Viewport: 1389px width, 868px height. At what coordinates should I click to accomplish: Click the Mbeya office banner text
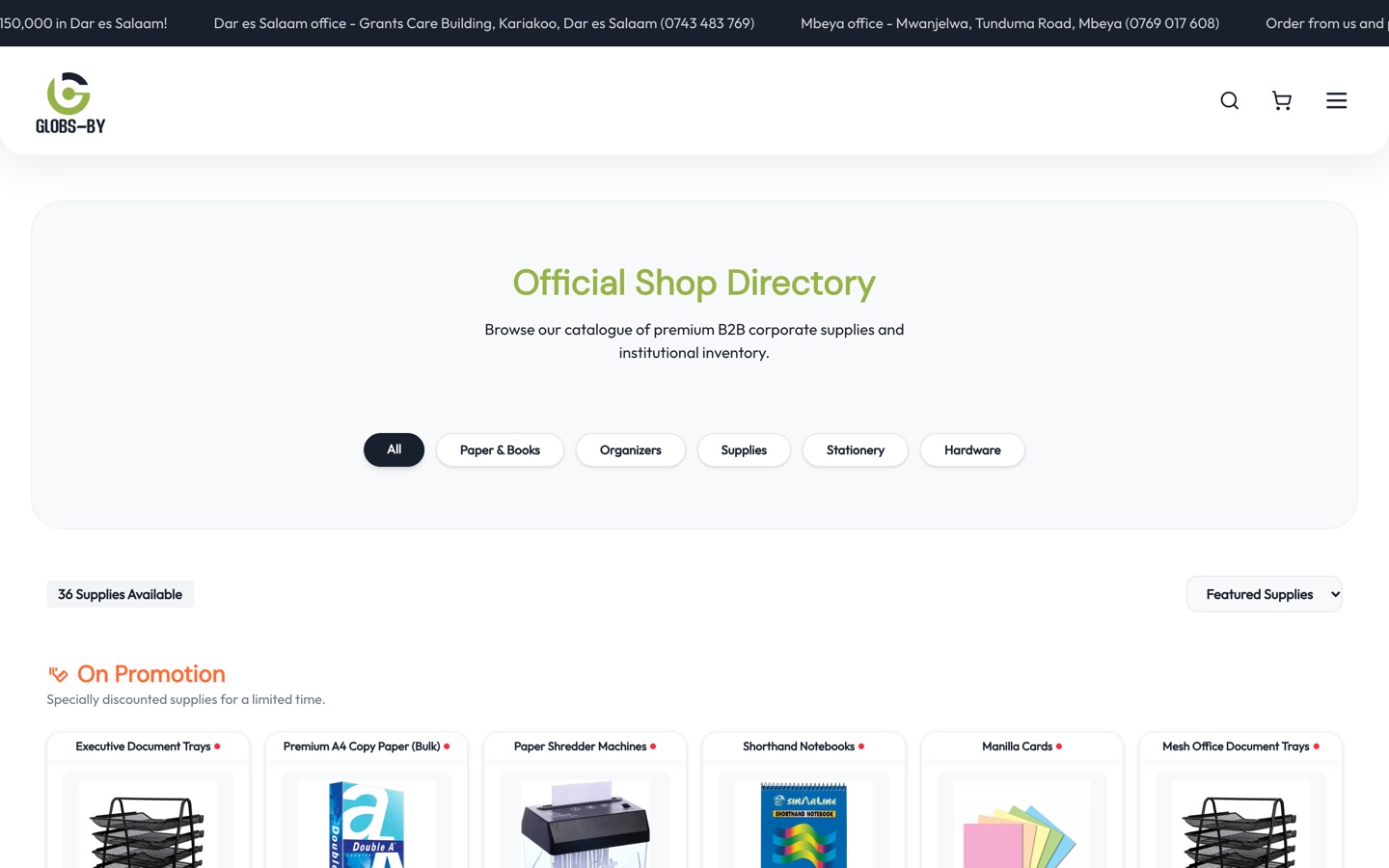pyautogui.click(x=1010, y=23)
